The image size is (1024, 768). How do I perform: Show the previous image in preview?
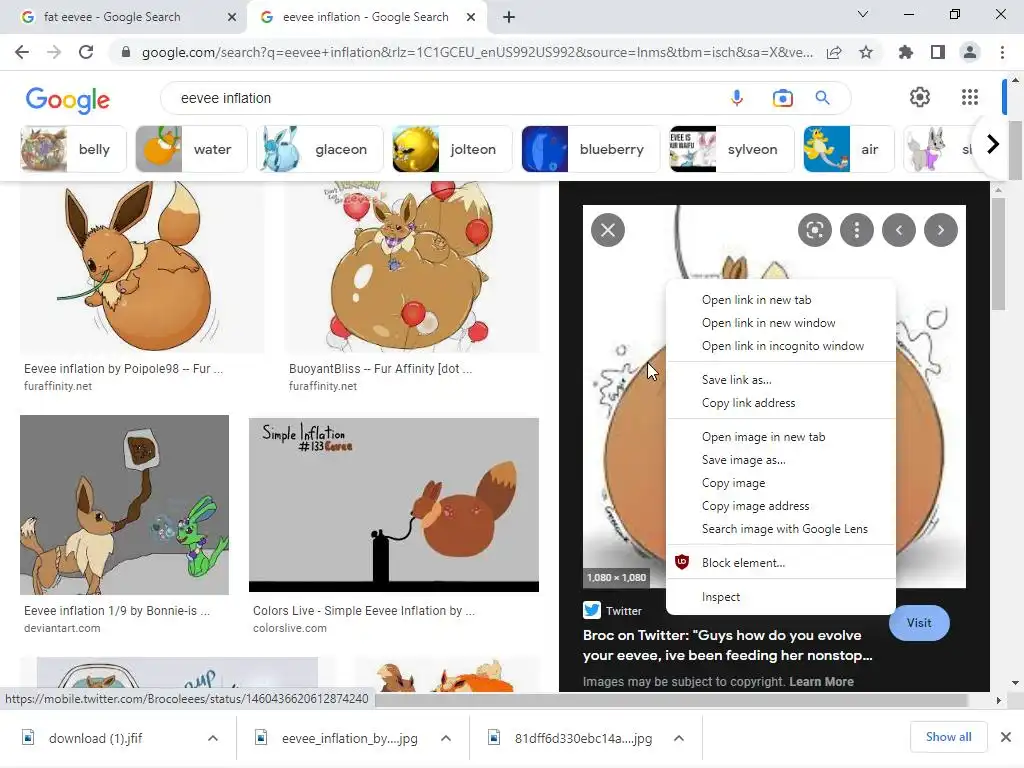(899, 230)
